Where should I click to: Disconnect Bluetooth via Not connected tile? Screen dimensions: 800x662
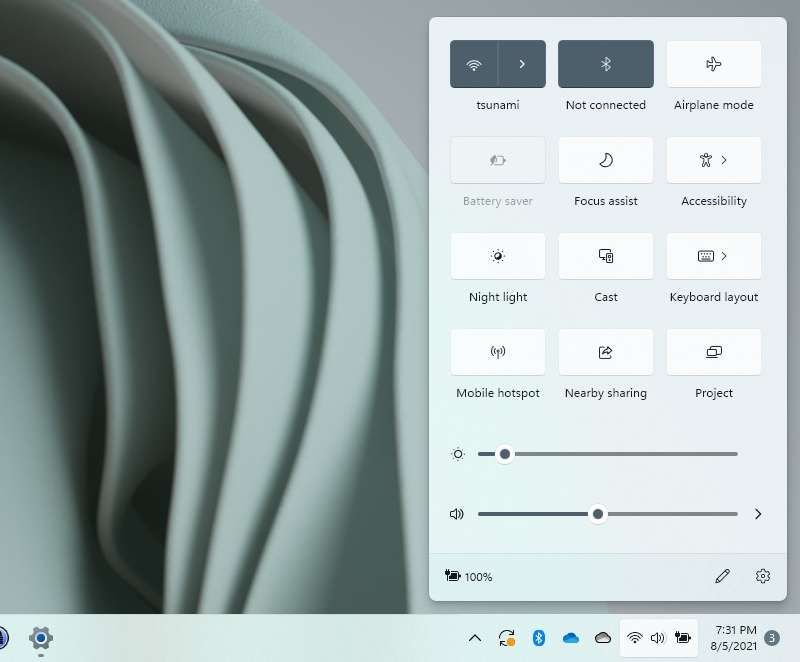coord(606,63)
